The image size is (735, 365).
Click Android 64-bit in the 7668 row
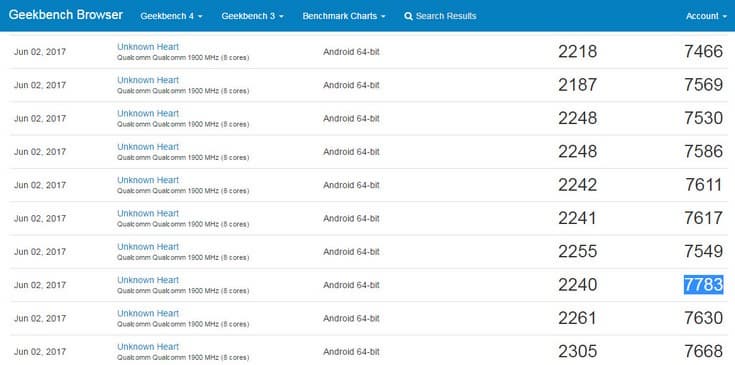pyautogui.click(x=351, y=351)
